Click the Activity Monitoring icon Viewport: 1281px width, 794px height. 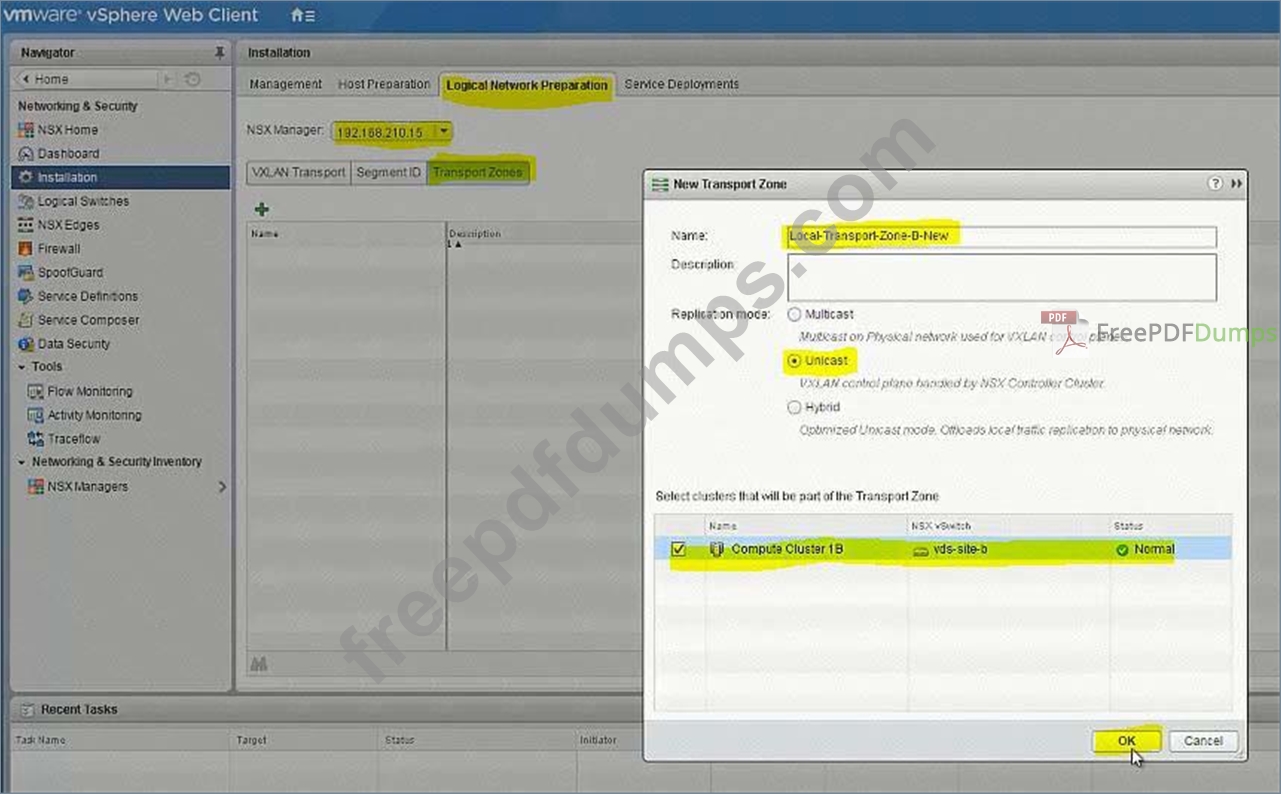pos(36,415)
